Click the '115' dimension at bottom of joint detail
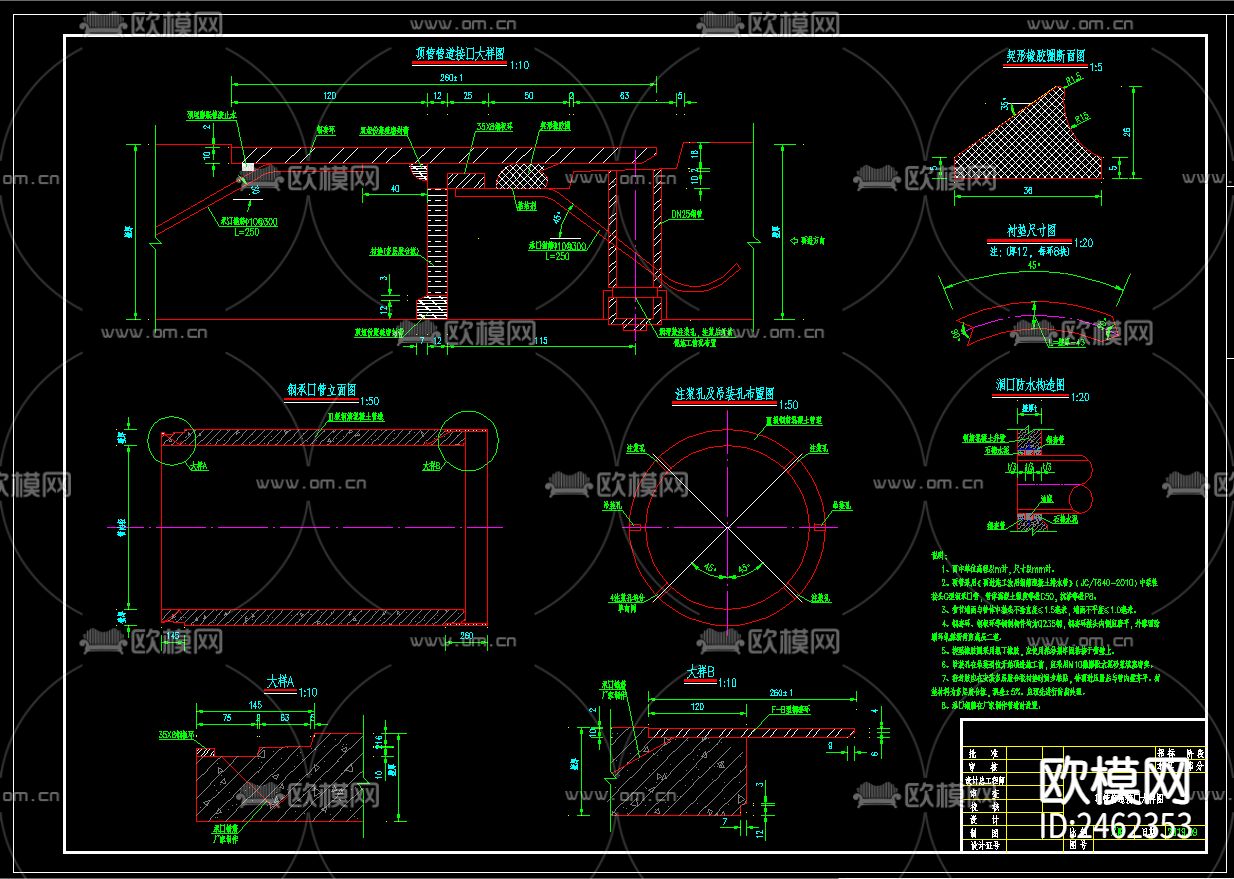This screenshot has width=1234, height=879. tap(540, 342)
